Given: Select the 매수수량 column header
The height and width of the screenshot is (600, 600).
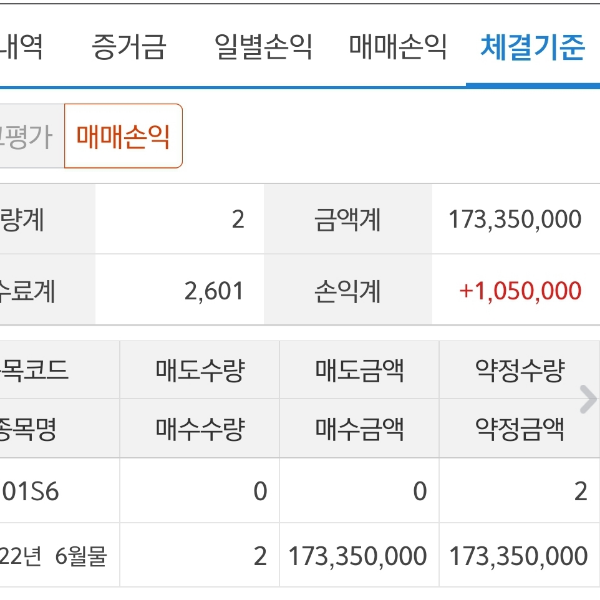Looking at the screenshot, I should 200,429.
